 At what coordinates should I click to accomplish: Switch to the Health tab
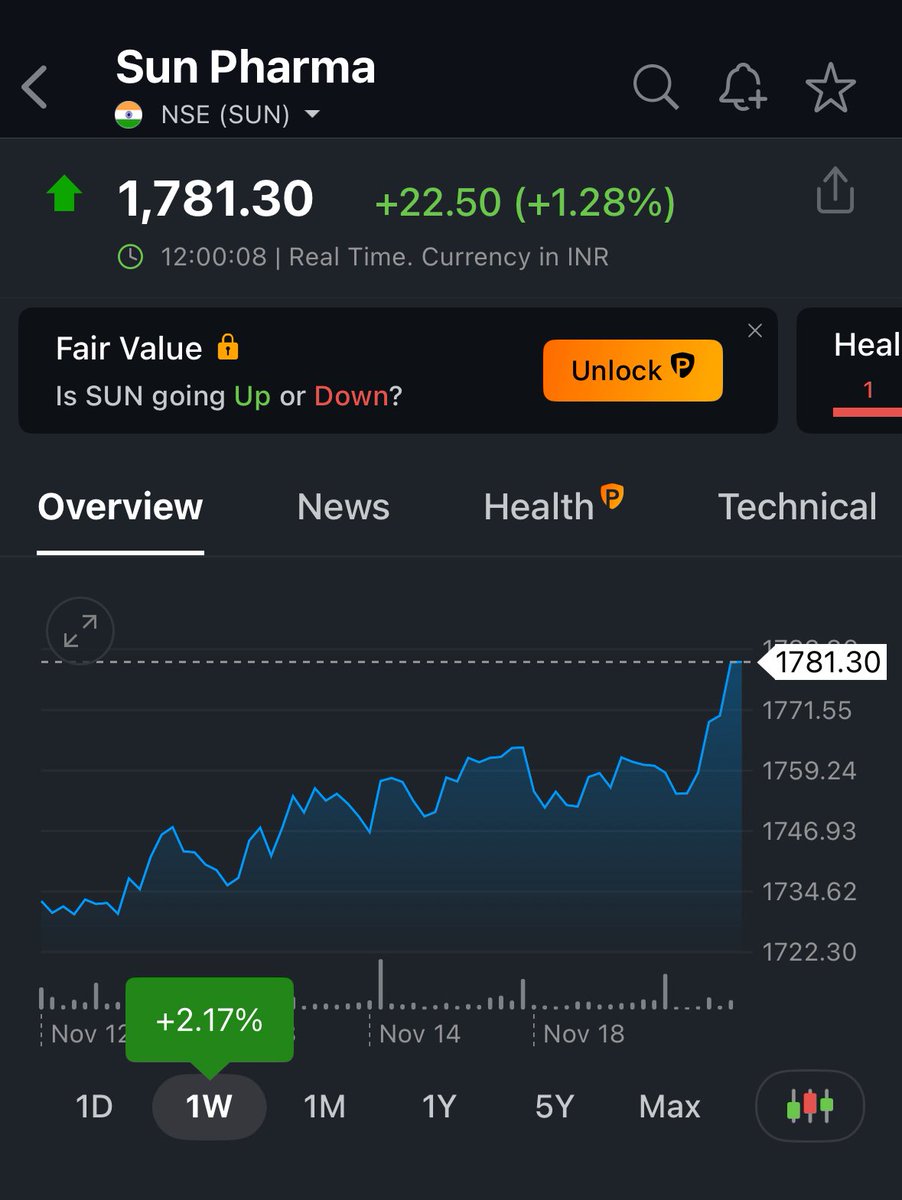pyautogui.click(x=539, y=507)
